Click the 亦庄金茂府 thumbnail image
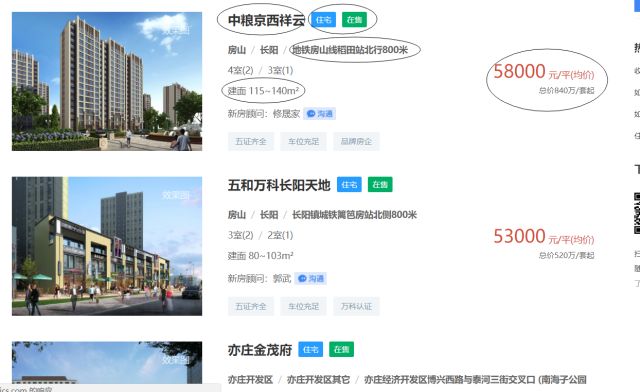The image size is (640, 392). (x=107, y=363)
